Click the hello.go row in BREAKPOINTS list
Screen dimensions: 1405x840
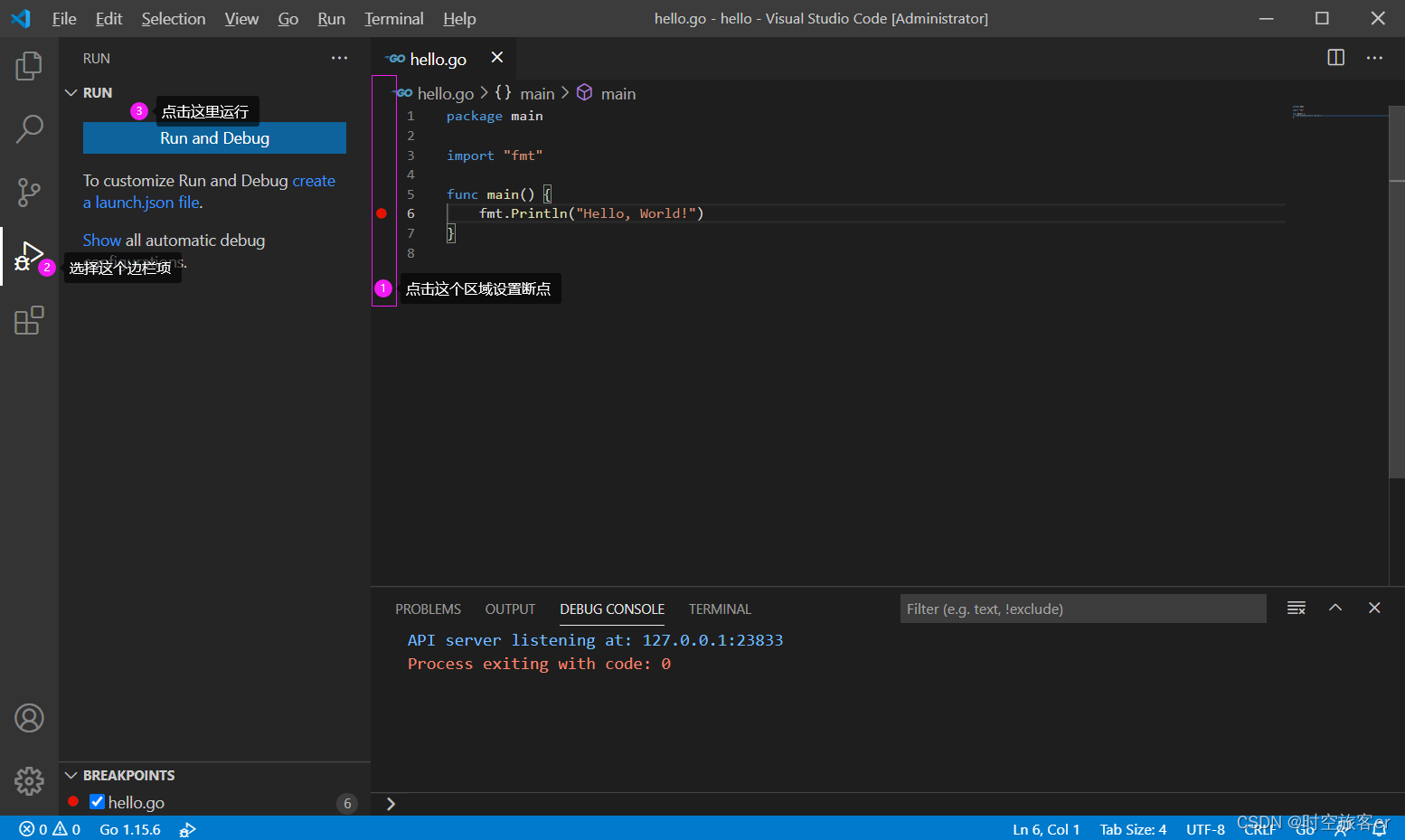click(x=214, y=802)
